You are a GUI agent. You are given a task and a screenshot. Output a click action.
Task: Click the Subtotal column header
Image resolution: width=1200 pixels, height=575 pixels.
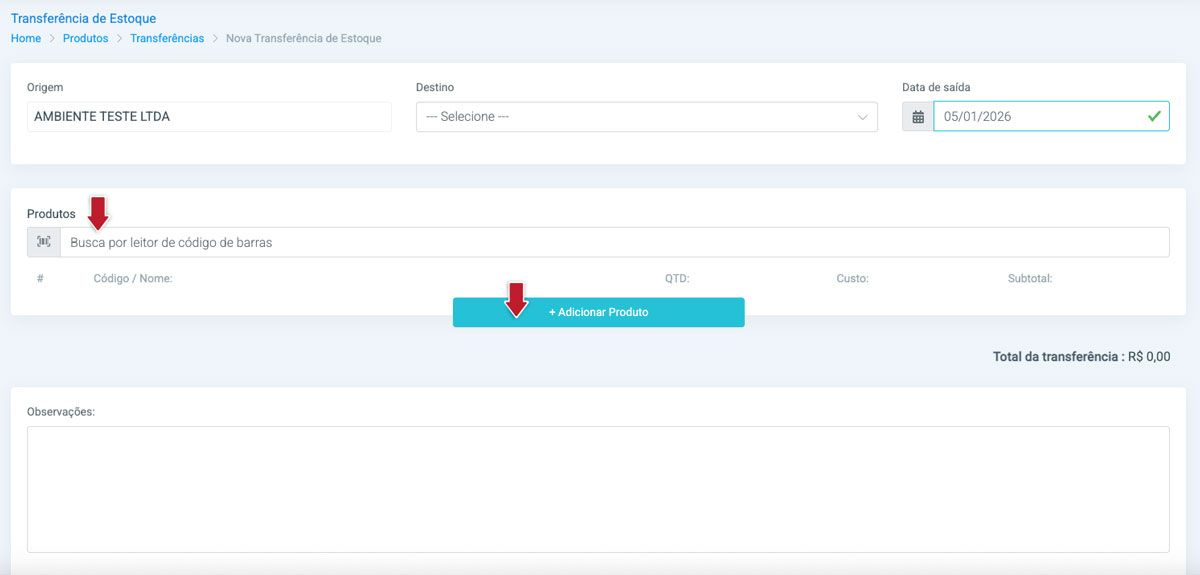[x=1030, y=279]
